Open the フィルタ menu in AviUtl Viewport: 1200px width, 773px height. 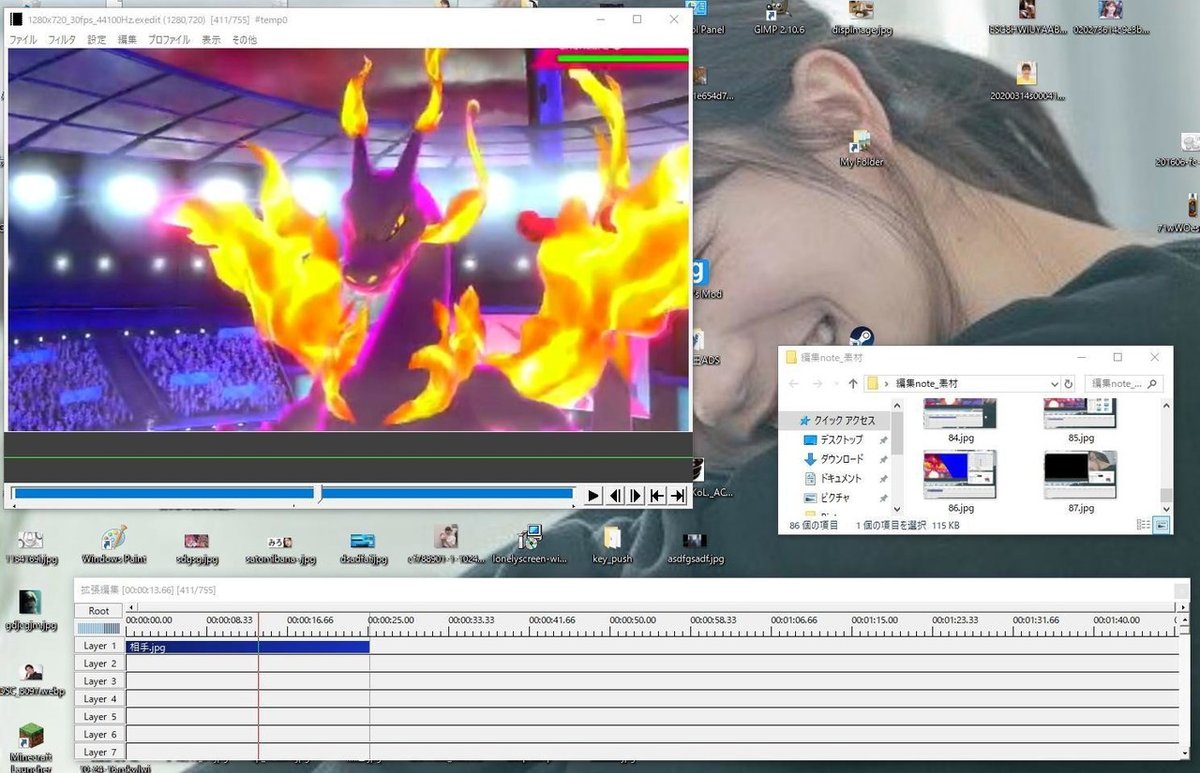(x=62, y=40)
